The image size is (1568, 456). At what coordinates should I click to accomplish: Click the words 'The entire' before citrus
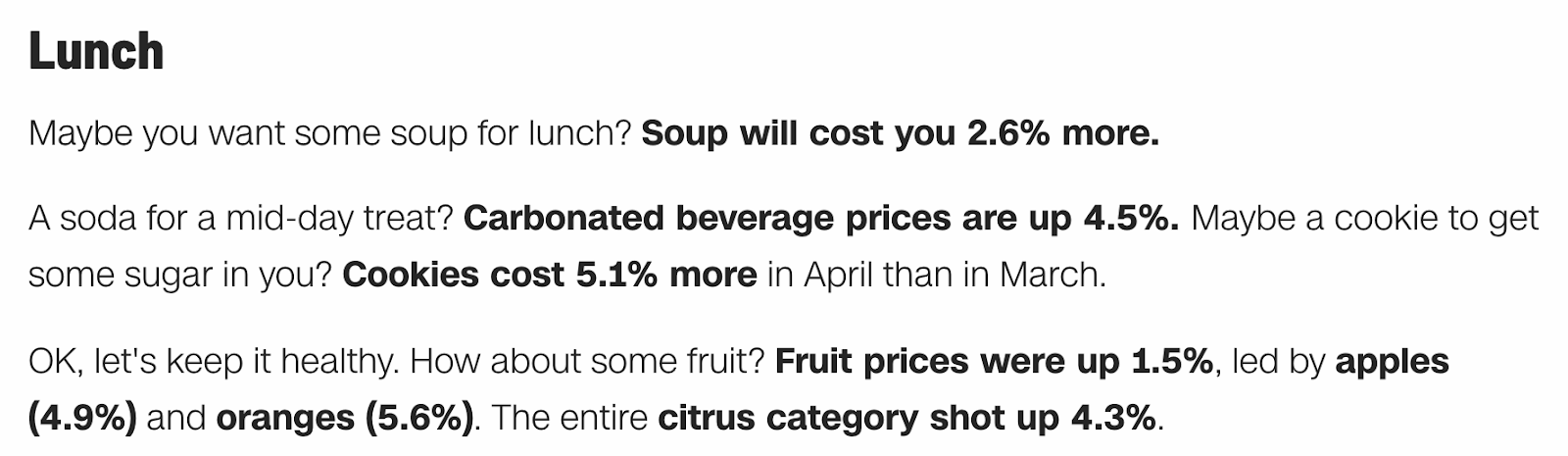(x=566, y=419)
